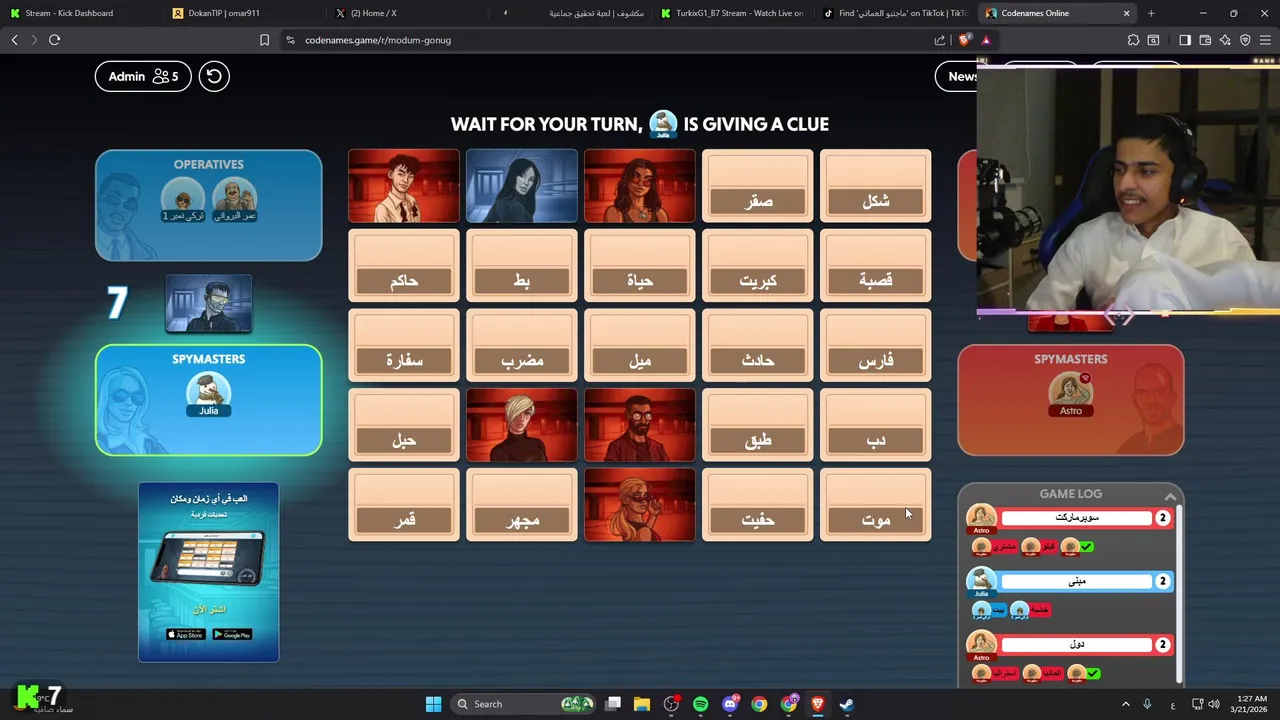Click the مبنى clue in game log
Image resolution: width=1280 pixels, height=720 pixels.
(1076, 581)
